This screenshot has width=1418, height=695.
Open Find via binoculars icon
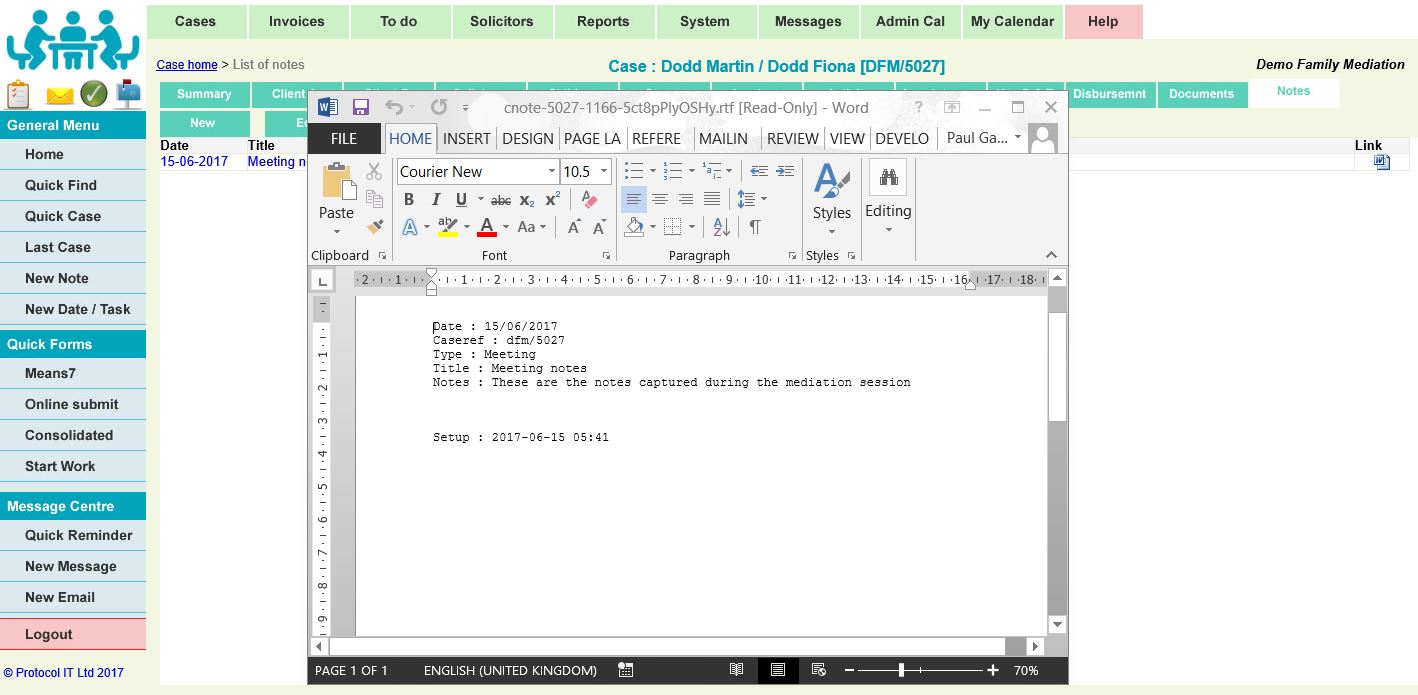(x=888, y=178)
